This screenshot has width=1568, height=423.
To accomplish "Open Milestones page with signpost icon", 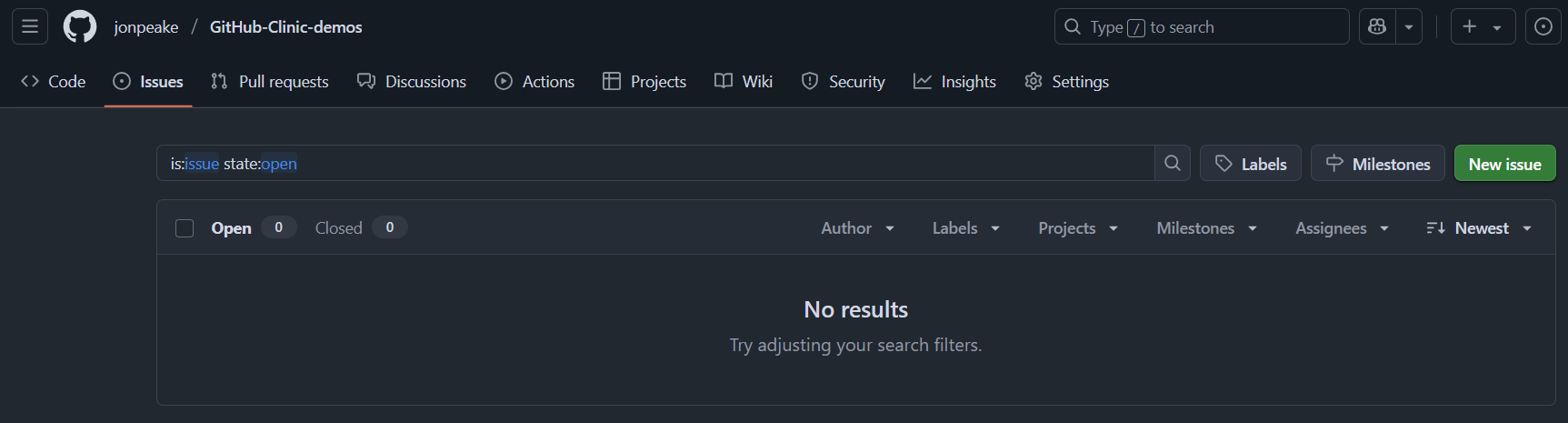I will 1378,163.
